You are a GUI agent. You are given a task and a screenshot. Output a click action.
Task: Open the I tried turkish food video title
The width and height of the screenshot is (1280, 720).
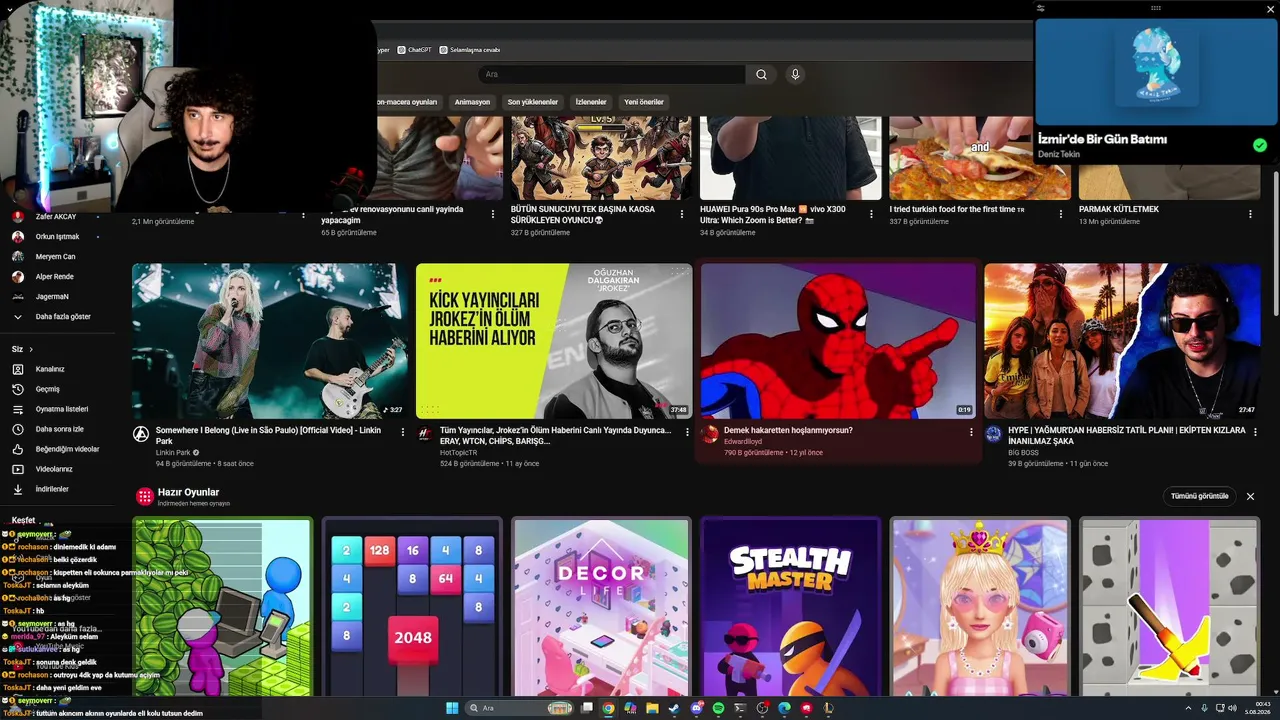[x=957, y=210]
